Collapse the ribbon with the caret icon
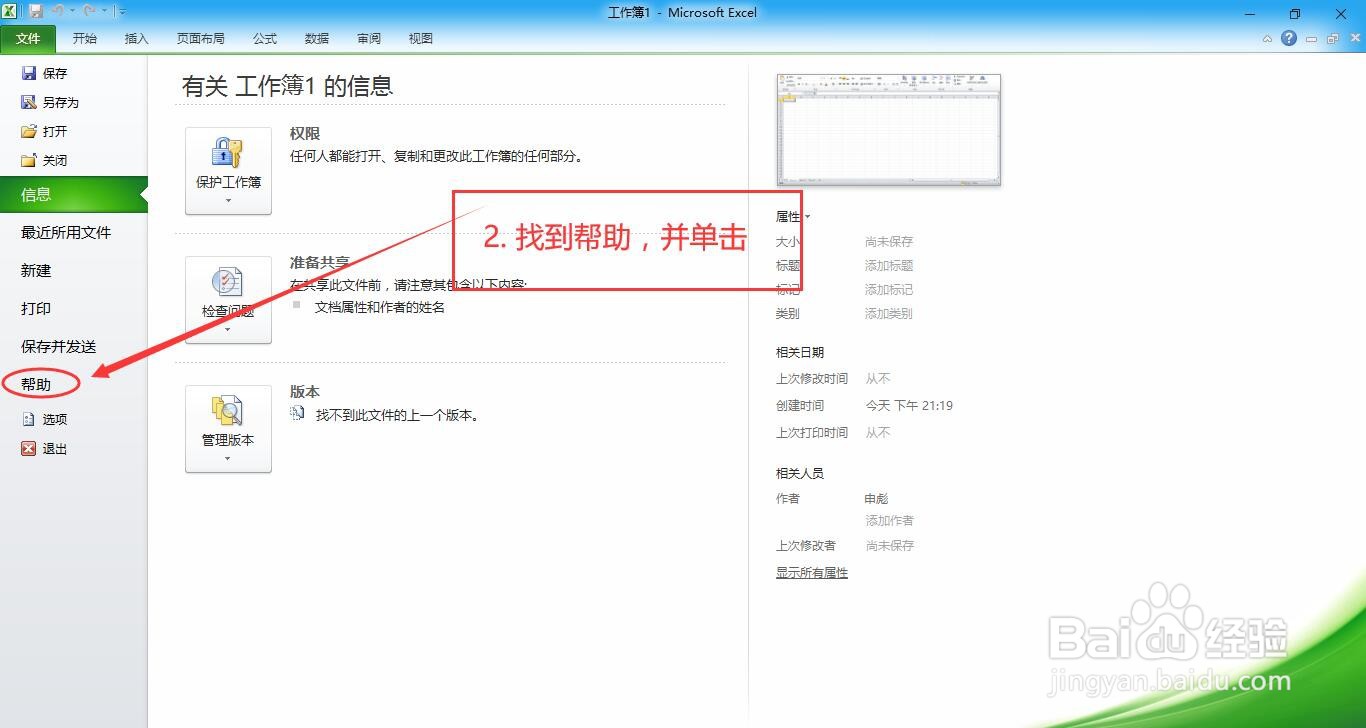The height and width of the screenshot is (728, 1366). tap(1268, 38)
